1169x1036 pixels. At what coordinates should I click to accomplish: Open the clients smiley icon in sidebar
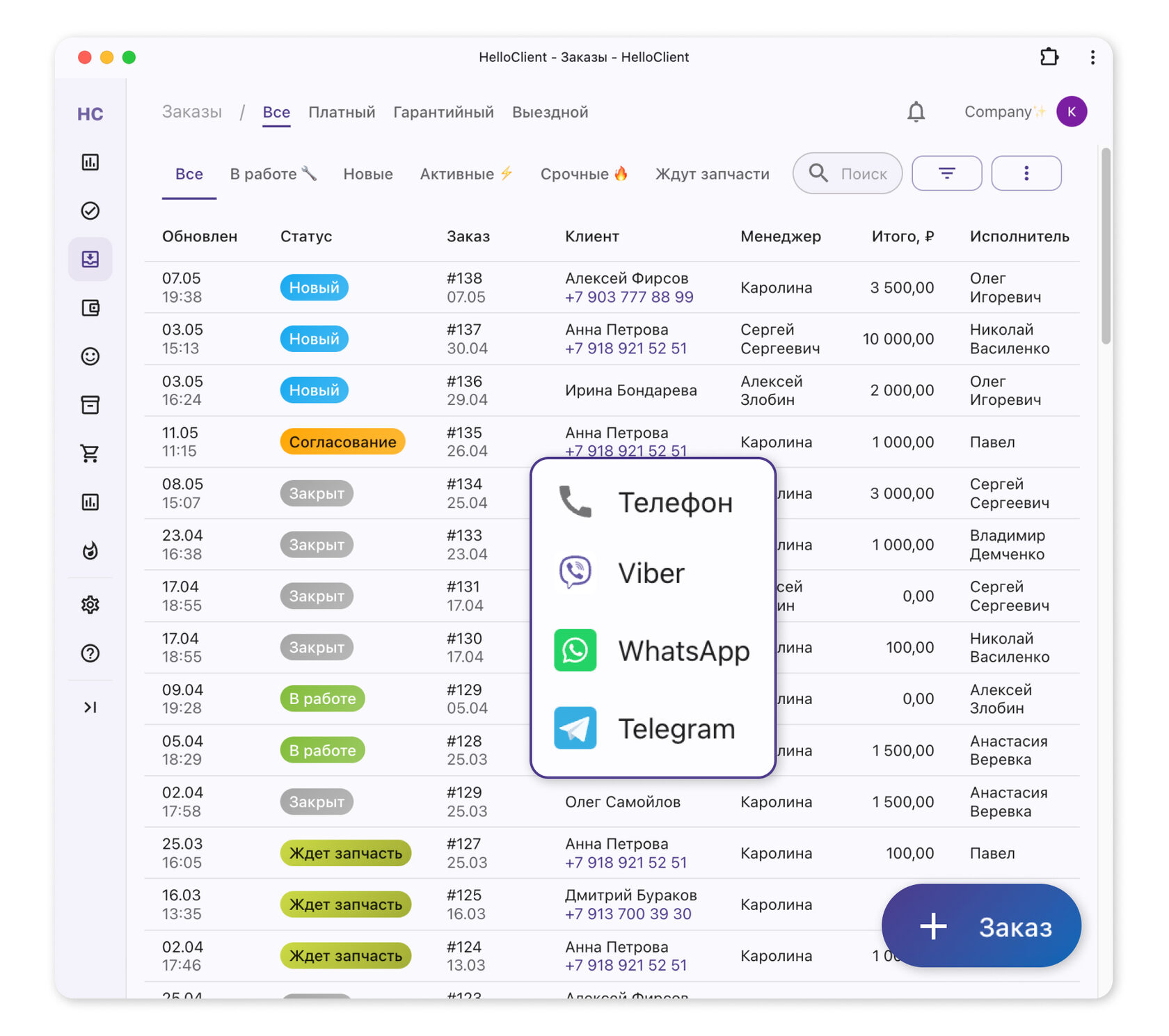click(90, 356)
